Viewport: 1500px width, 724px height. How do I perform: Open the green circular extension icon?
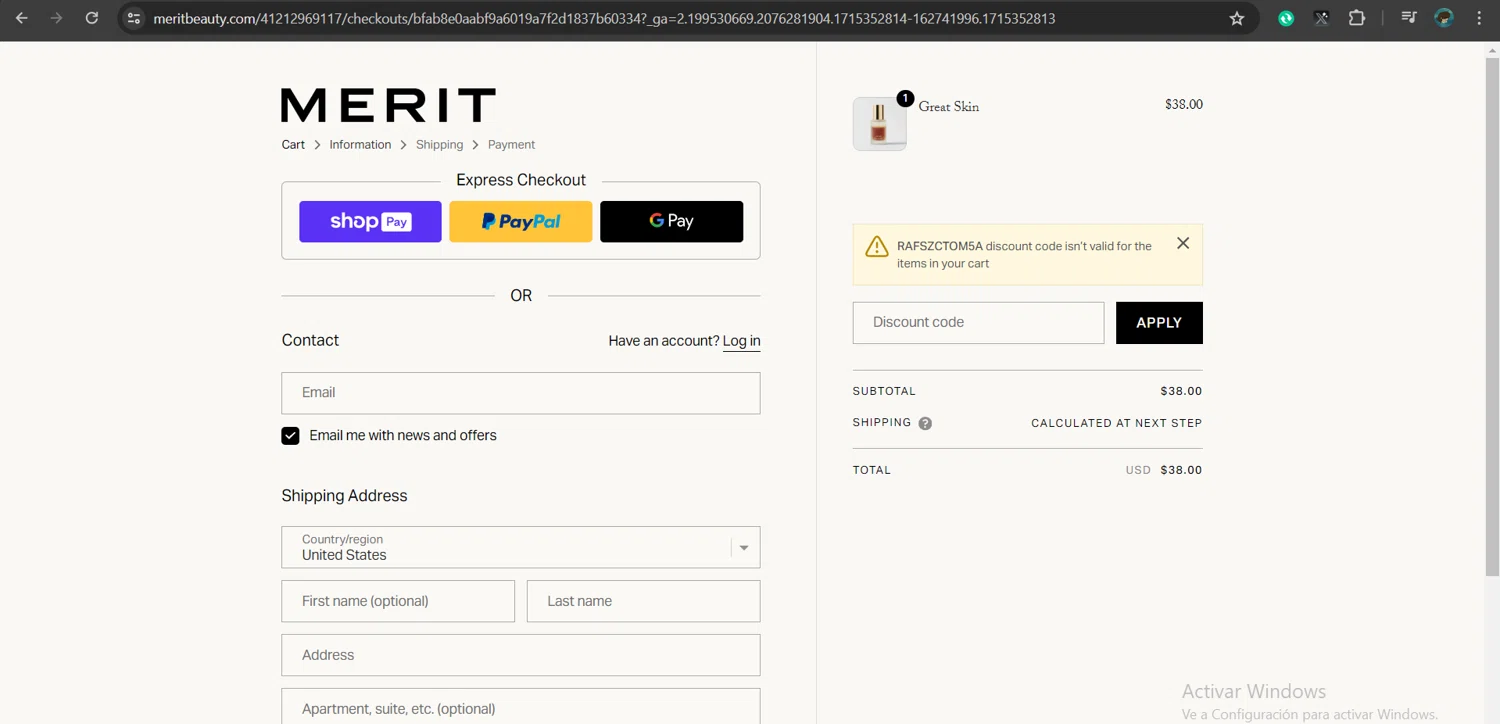1286,18
